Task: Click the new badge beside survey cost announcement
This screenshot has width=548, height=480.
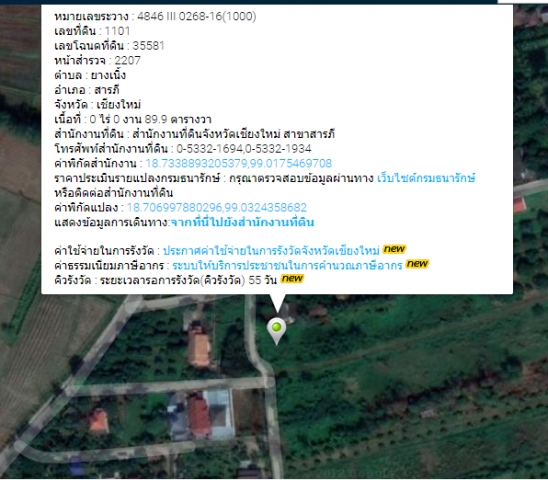Action: [x=394, y=249]
